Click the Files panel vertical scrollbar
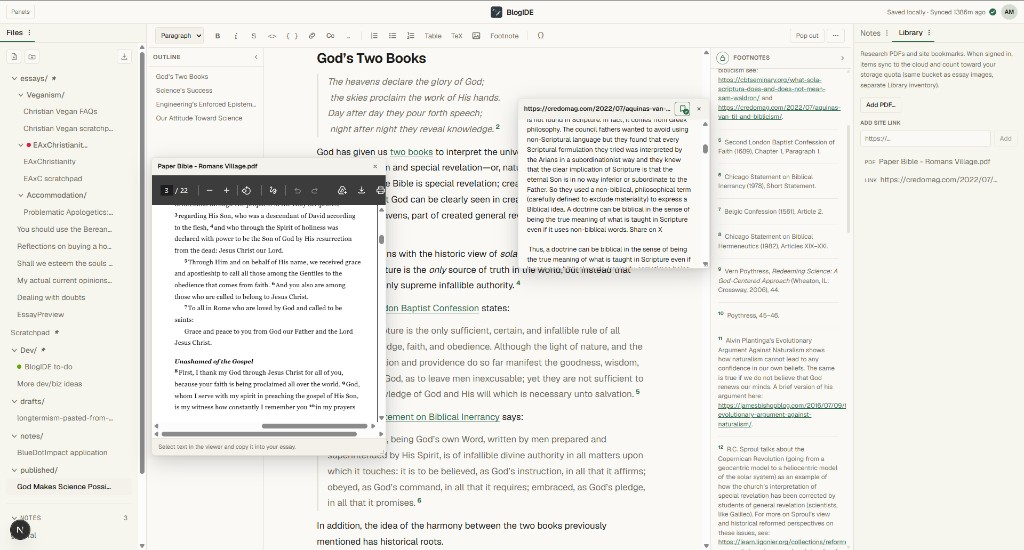 (x=142, y=261)
